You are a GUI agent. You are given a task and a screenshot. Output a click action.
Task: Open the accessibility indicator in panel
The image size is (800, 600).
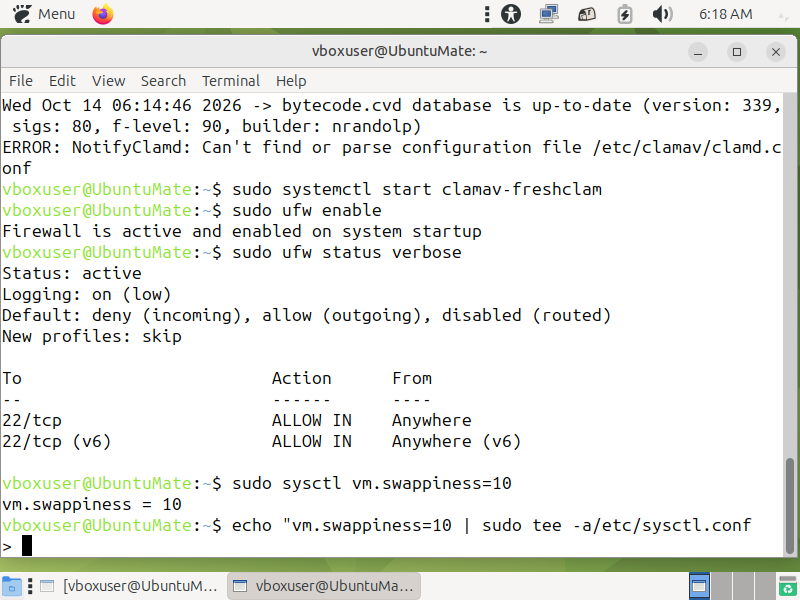coord(511,14)
